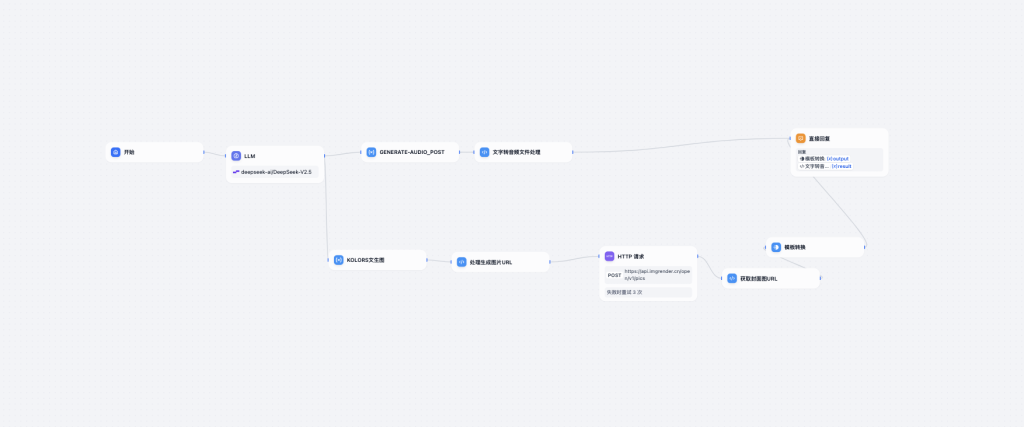Click the HTTP 请求 node's right output handle
The image size is (1024, 427).
pyautogui.click(x=697, y=256)
